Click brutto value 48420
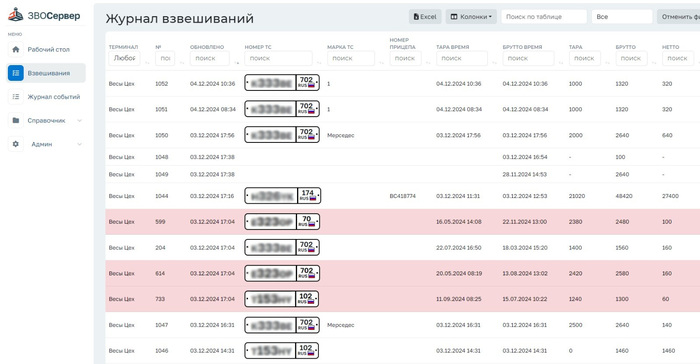 coord(624,196)
